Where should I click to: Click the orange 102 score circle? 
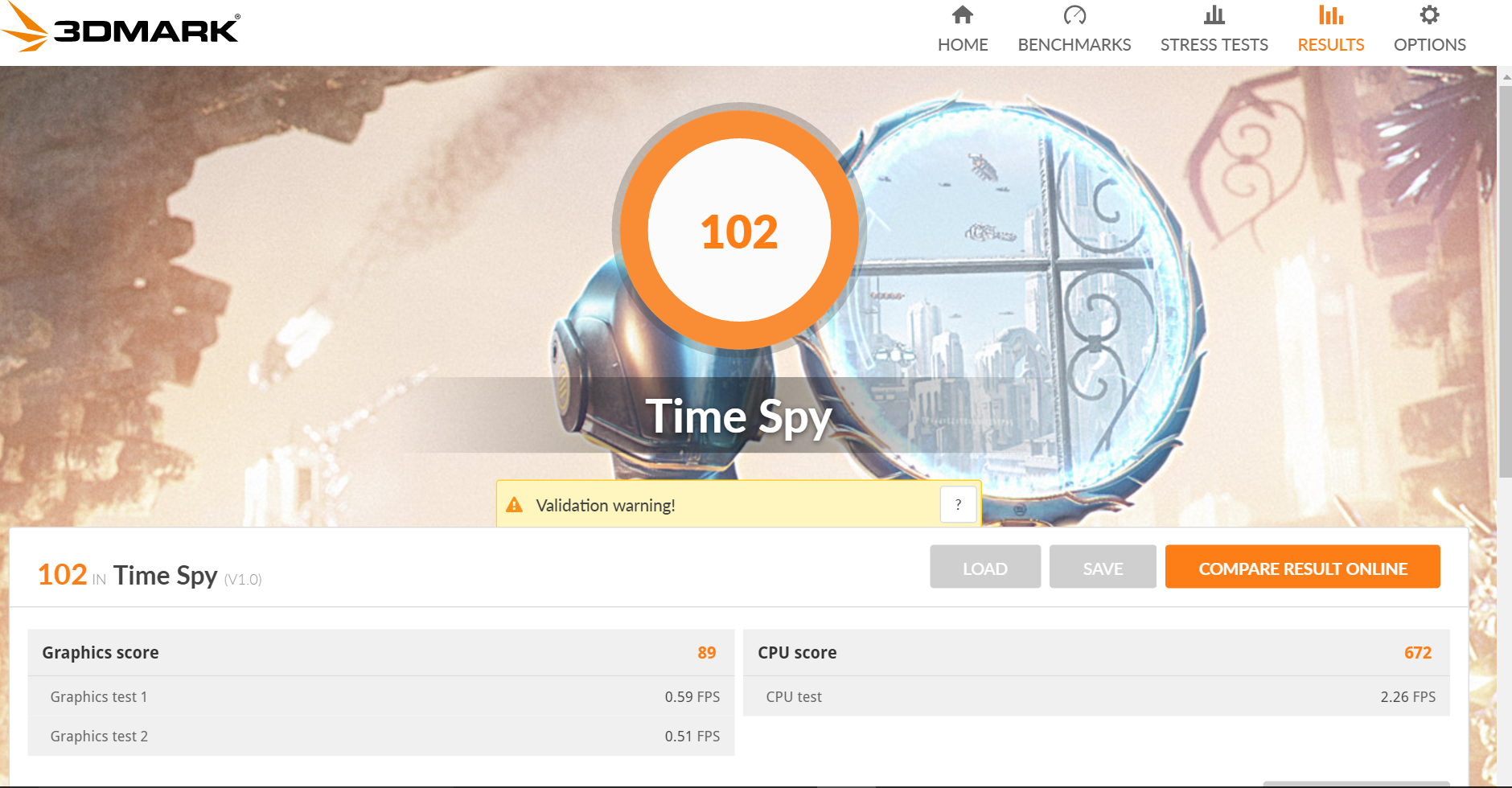point(739,230)
